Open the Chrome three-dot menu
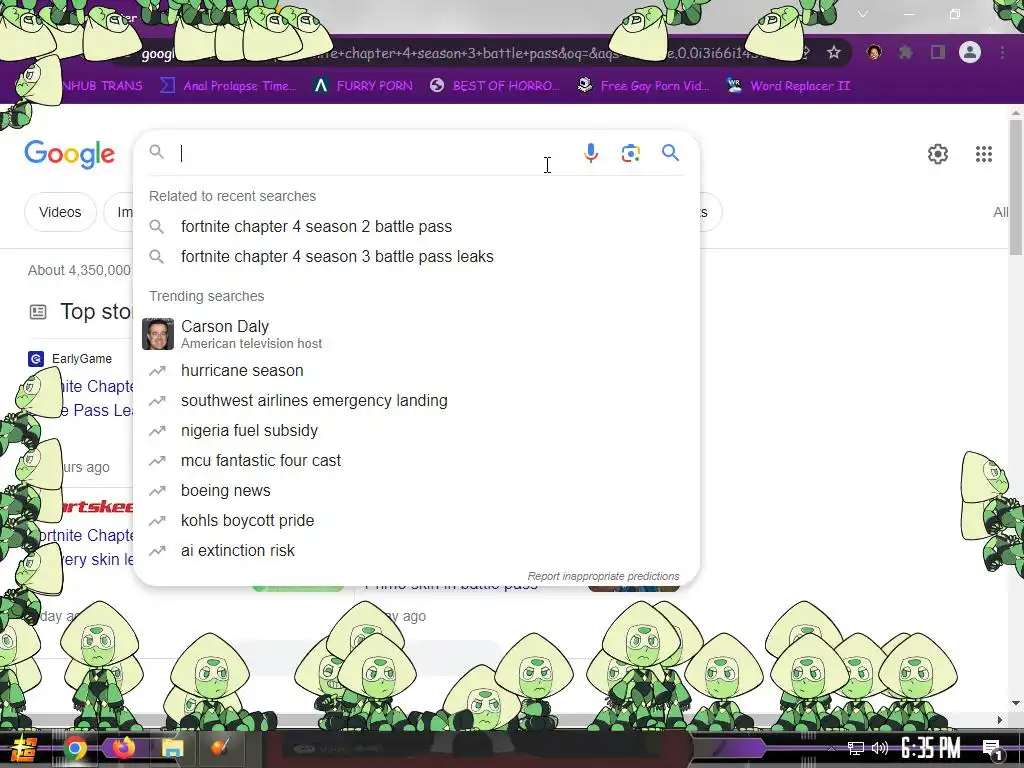Image resolution: width=1024 pixels, height=768 pixels. pos(1002,52)
